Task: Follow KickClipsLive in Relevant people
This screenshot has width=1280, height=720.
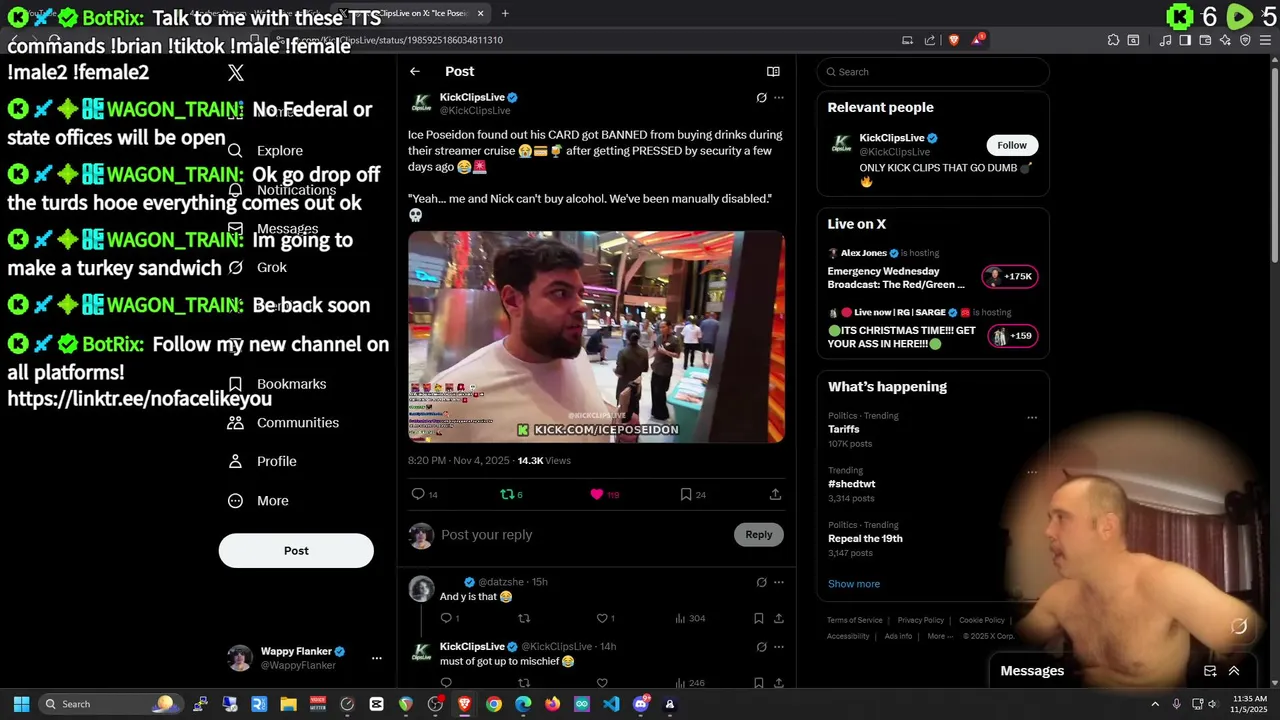Action: 1012,145
